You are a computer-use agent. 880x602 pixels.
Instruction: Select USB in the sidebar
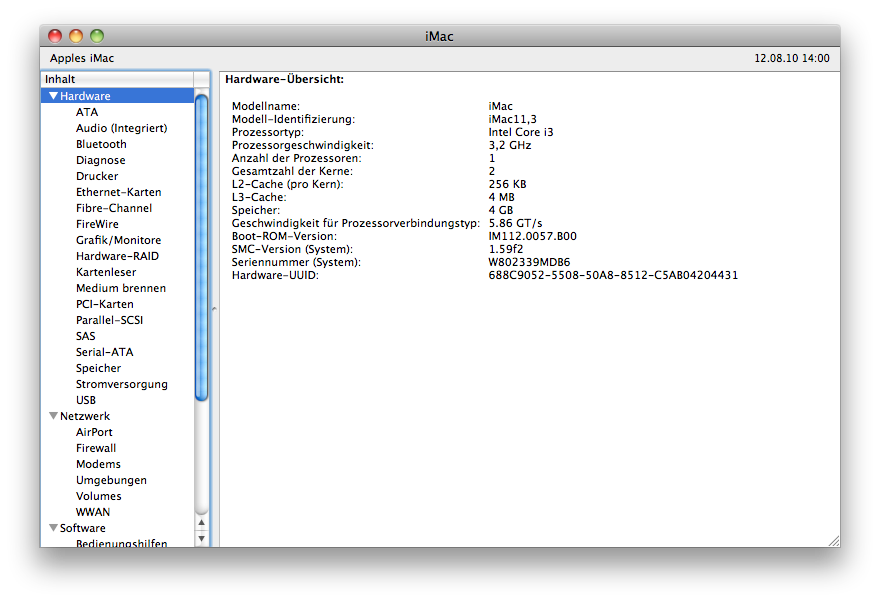click(x=86, y=400)
